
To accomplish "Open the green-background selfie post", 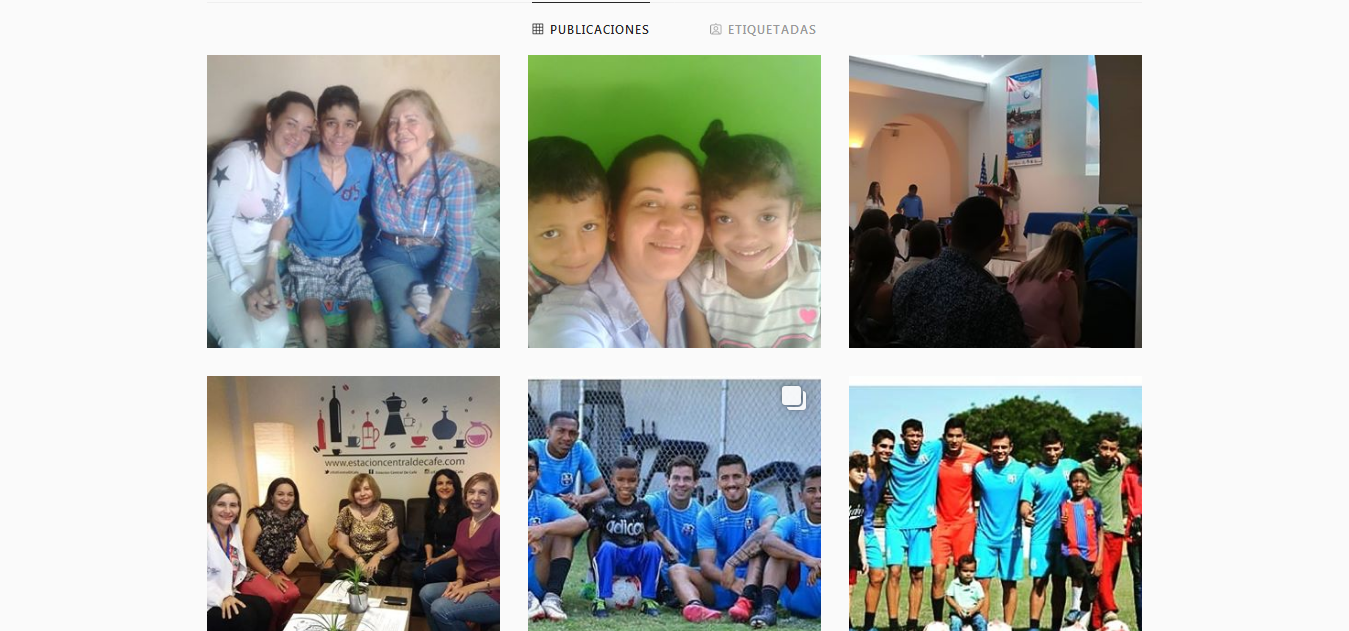I will (x=674, y=201).
